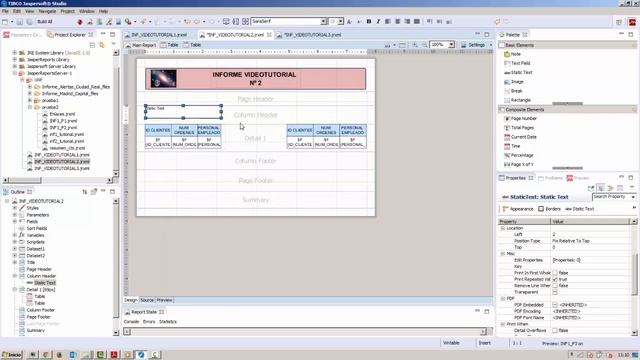Click the zoom in icon in editor
The width and height of the screenshot is (640, 360).
[415, 45]
